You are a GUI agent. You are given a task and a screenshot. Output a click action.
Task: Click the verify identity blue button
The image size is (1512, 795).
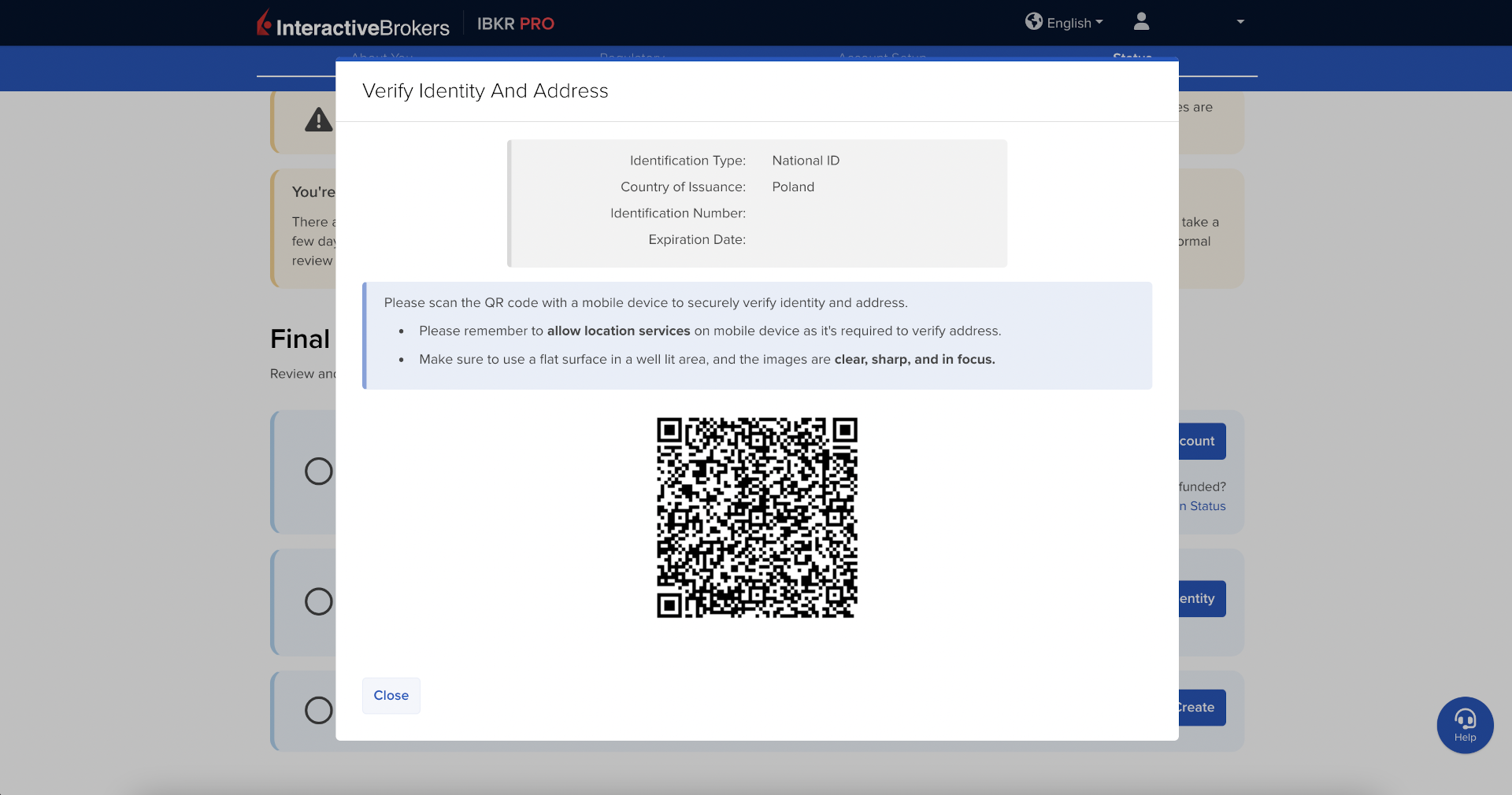(x=1202, y=599)
